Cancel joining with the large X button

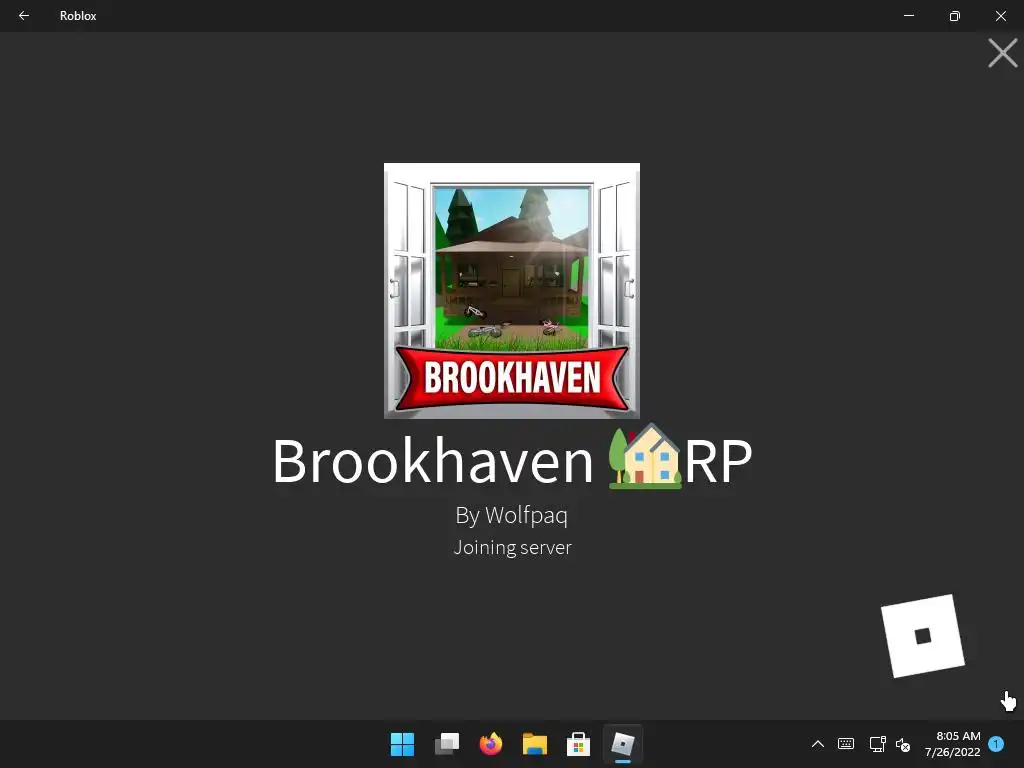[1002, 53]
